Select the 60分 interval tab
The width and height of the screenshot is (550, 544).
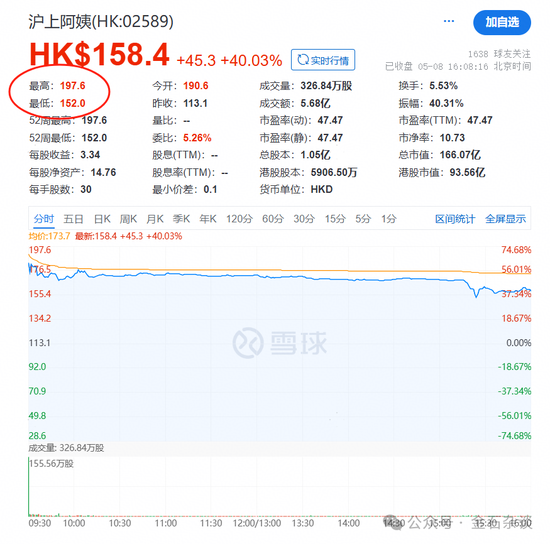273,219
